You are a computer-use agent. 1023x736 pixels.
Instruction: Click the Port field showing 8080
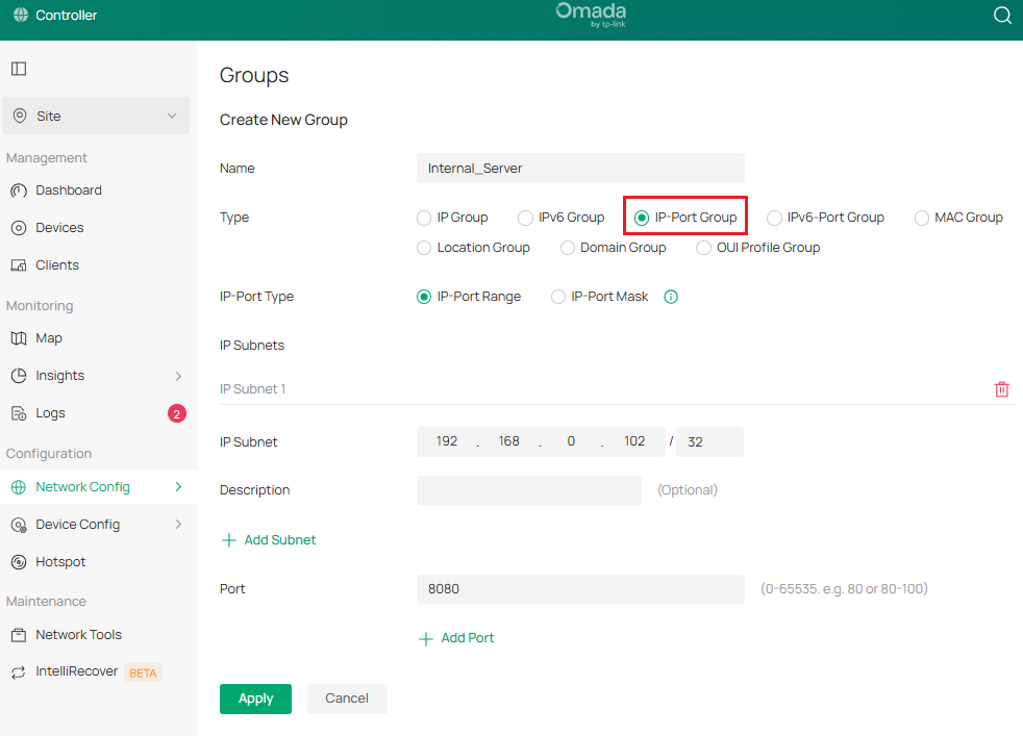coord(581,589)
